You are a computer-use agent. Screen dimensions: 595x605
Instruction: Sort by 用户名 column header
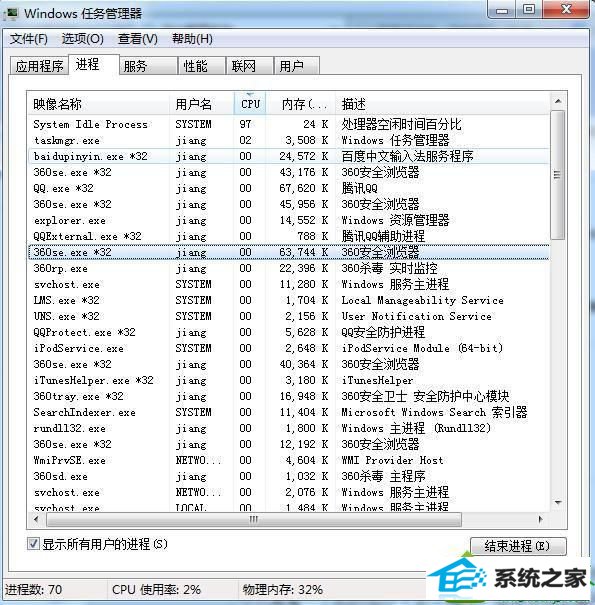[x=201, y=104]
